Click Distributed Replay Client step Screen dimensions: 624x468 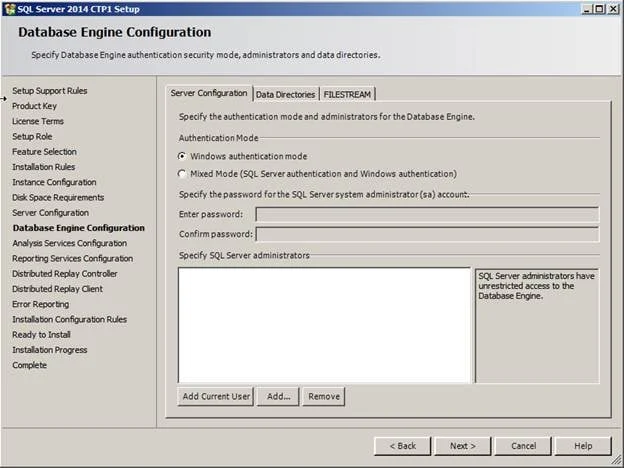click(x=58, y=289)
